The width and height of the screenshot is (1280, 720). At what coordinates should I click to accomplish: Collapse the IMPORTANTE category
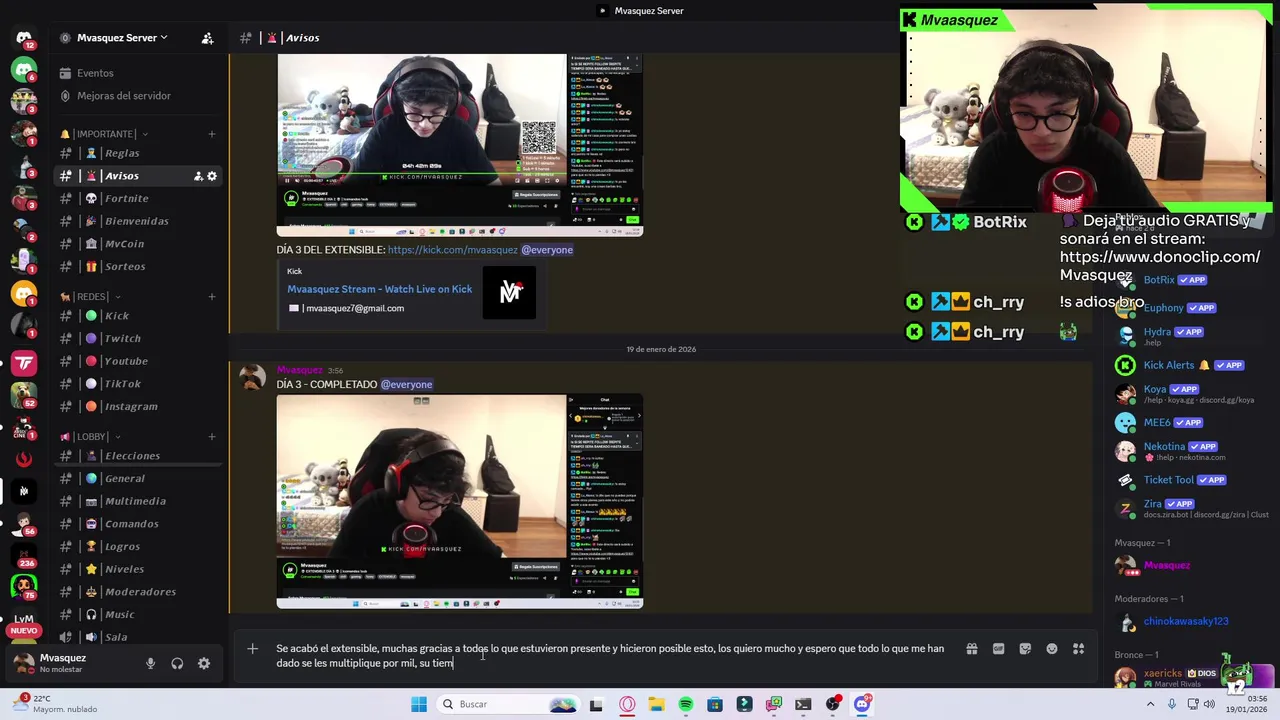click(x=104, y=134)
